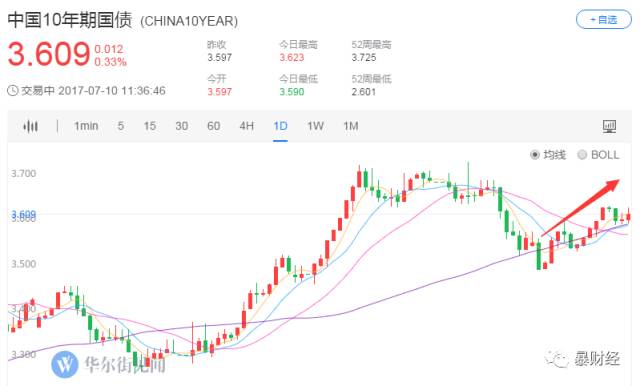
Task: Select the 30 minute interval tab
Action: 182,126
